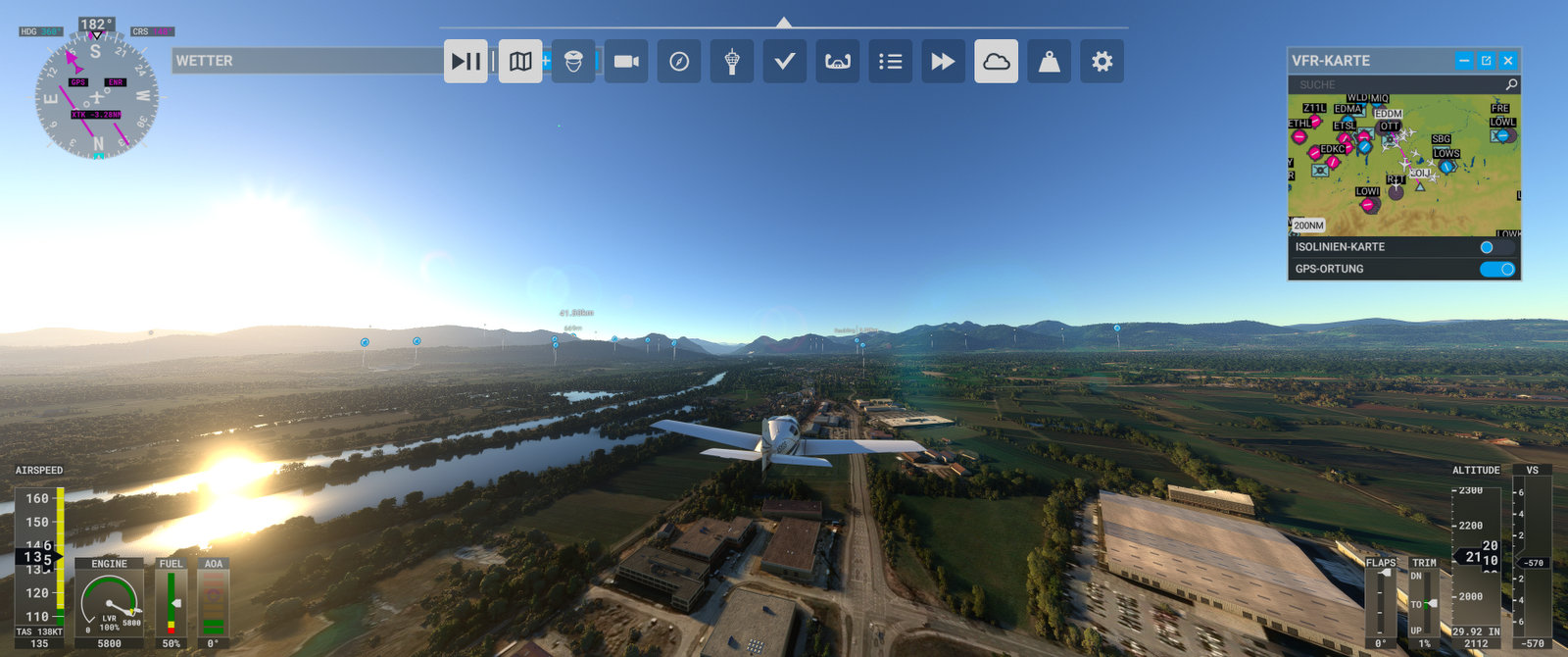
Task: Open the camera settings icon
Action: tap(626, 62)
